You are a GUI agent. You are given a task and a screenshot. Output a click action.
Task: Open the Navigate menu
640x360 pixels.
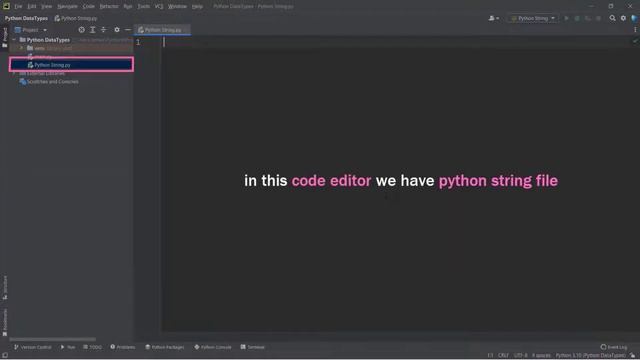click(67, 7)
